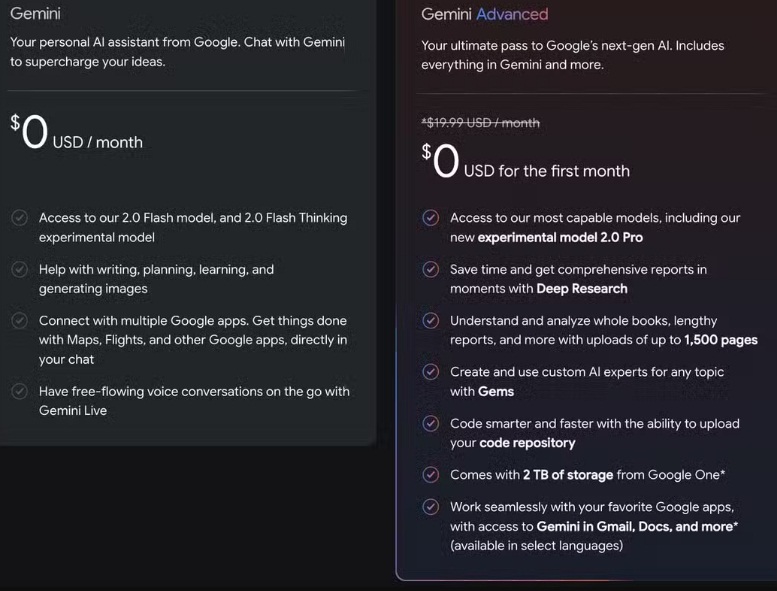Click the bold Deep Research text
The height and width of the screenshot is (591, 777).
pos(582,289)
